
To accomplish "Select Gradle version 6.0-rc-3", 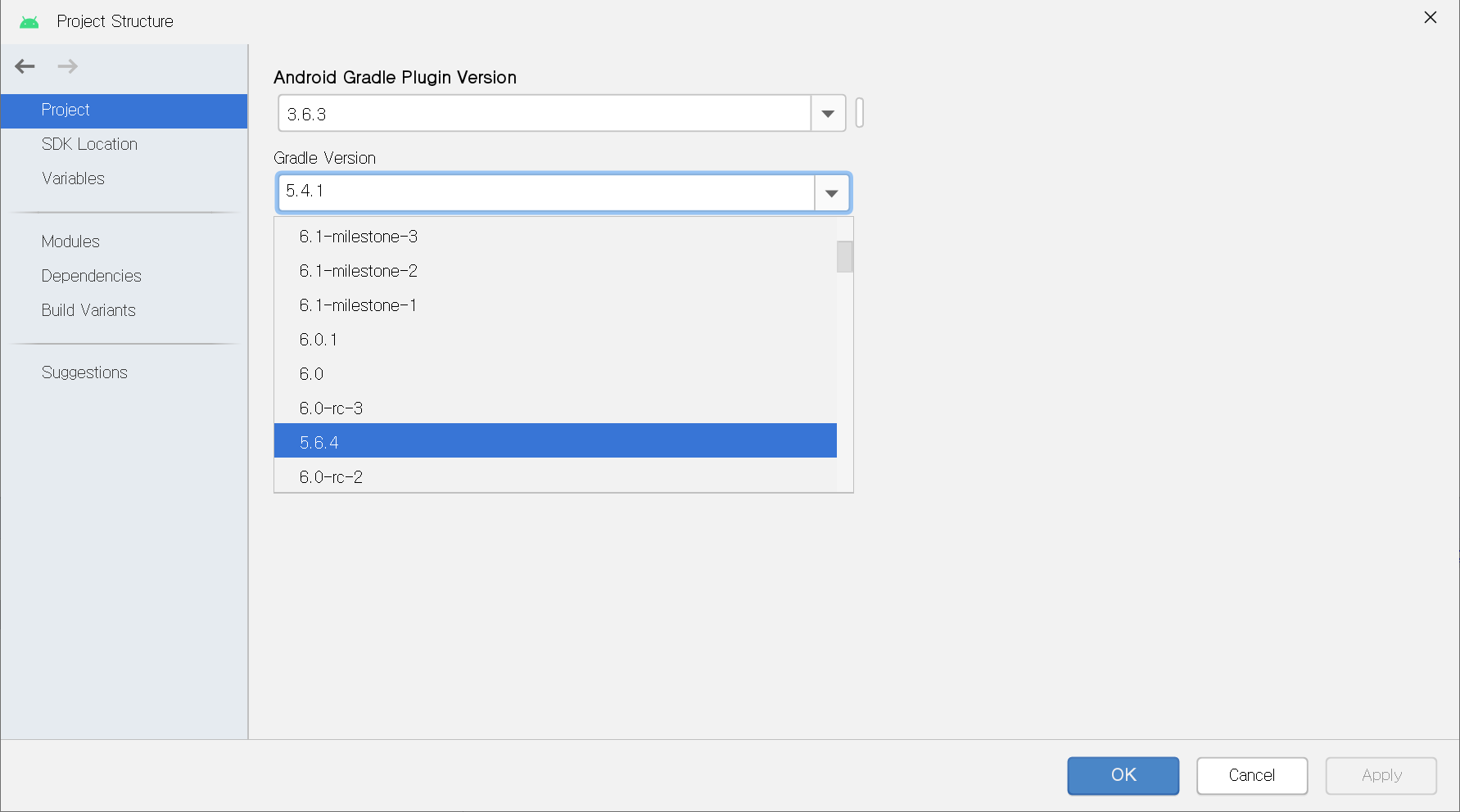I will pos(555,408).
